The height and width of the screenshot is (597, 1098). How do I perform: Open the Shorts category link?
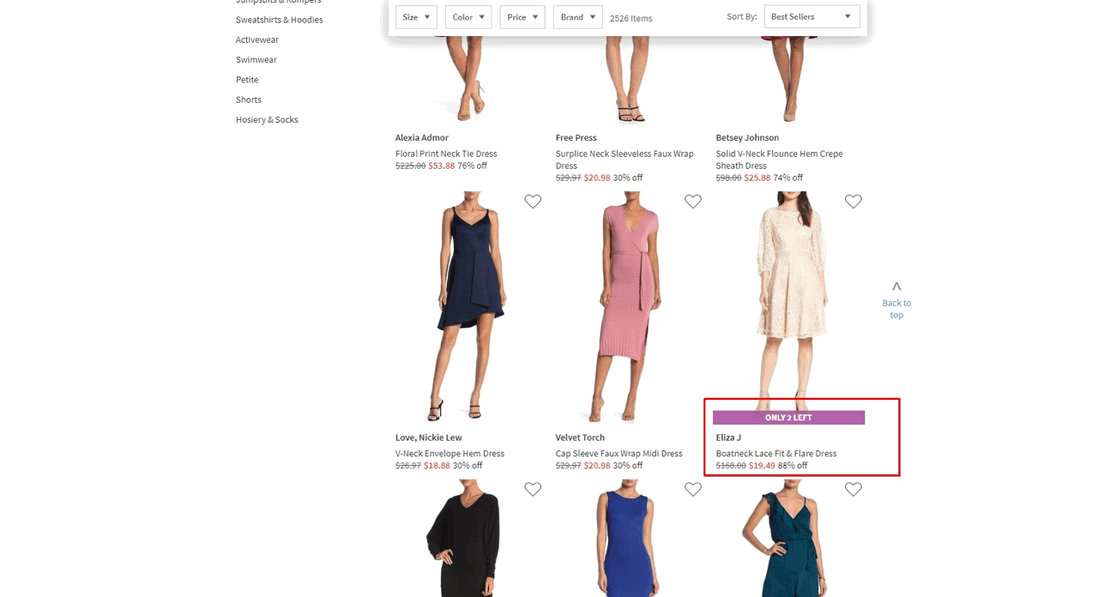(x=248, y=99)
